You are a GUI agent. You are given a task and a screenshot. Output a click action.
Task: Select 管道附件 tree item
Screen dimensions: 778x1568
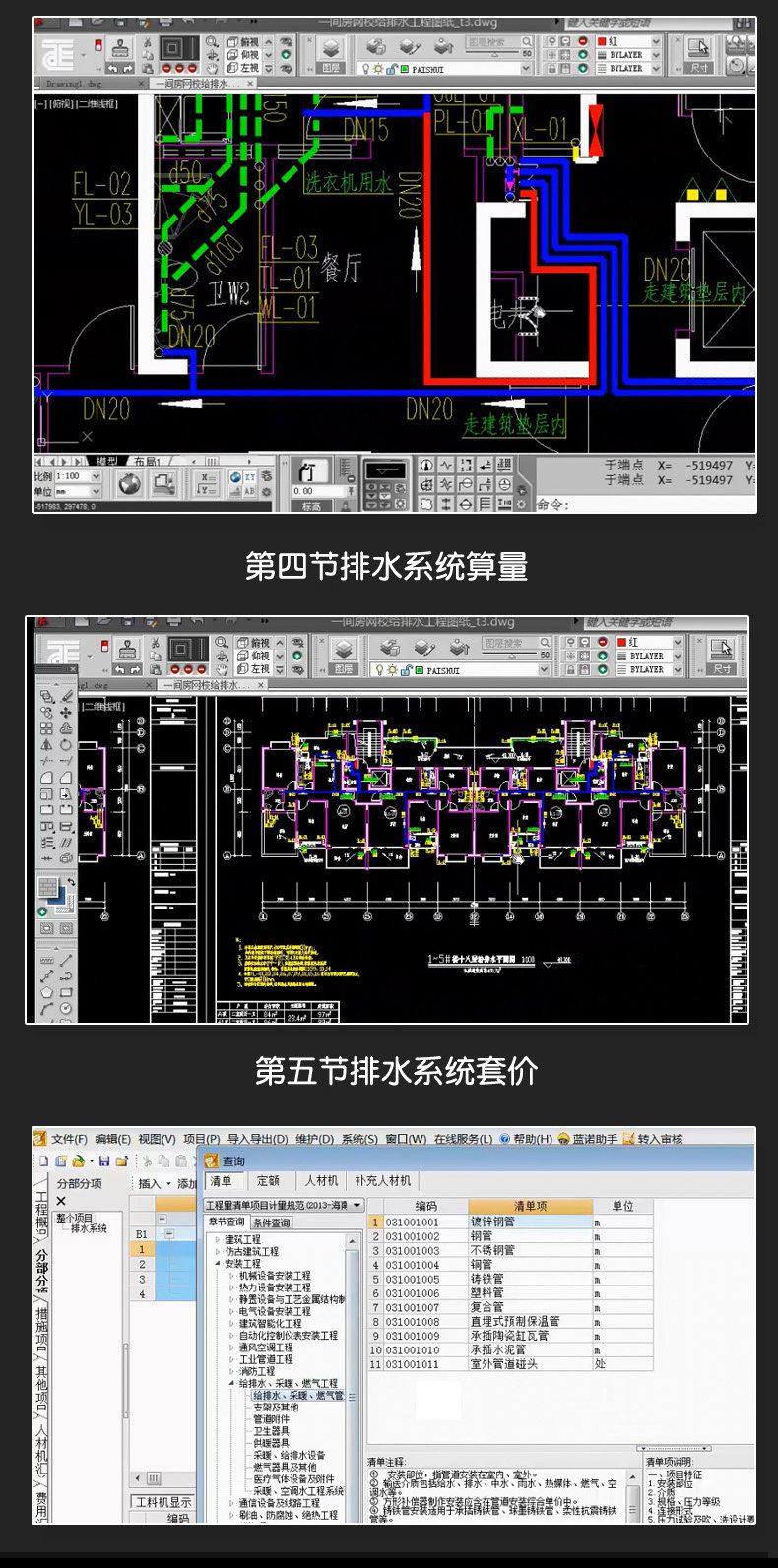271,1419
